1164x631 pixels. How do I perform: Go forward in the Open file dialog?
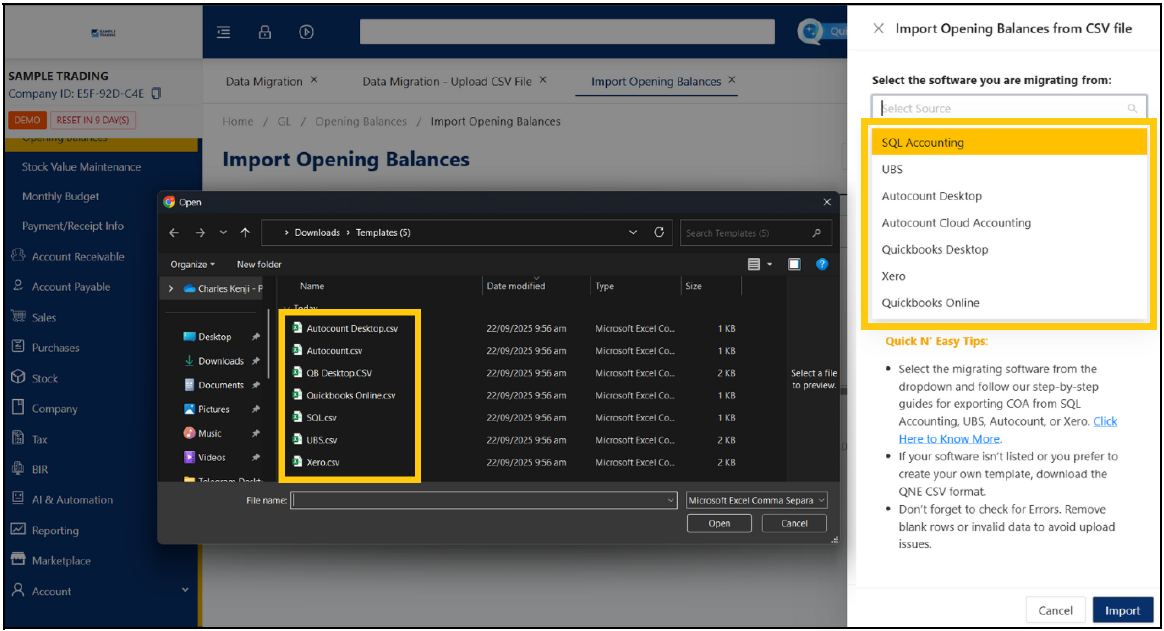[x=200, y=232]
